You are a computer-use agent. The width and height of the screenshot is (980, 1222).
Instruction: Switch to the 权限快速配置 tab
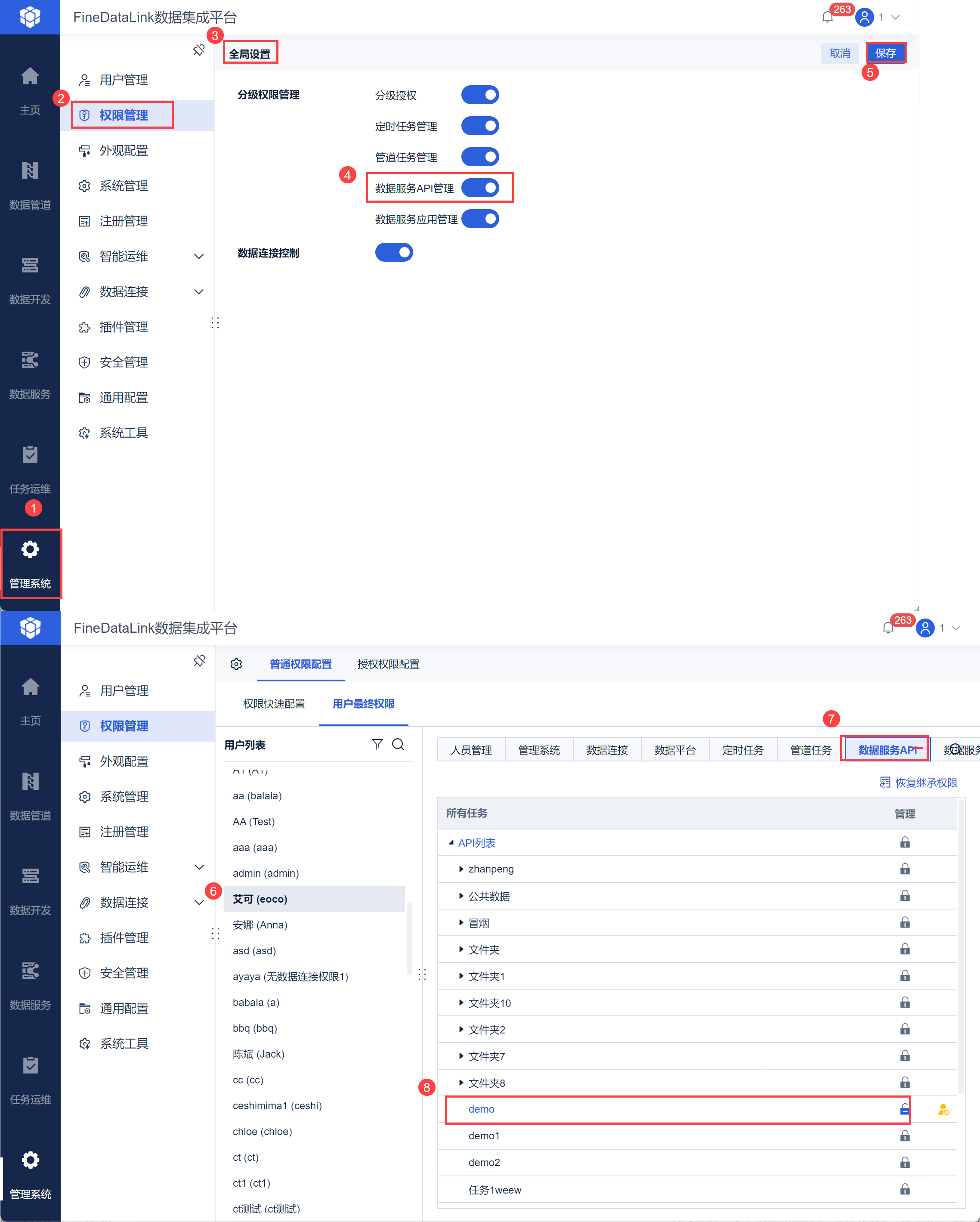tap(274, 704)
